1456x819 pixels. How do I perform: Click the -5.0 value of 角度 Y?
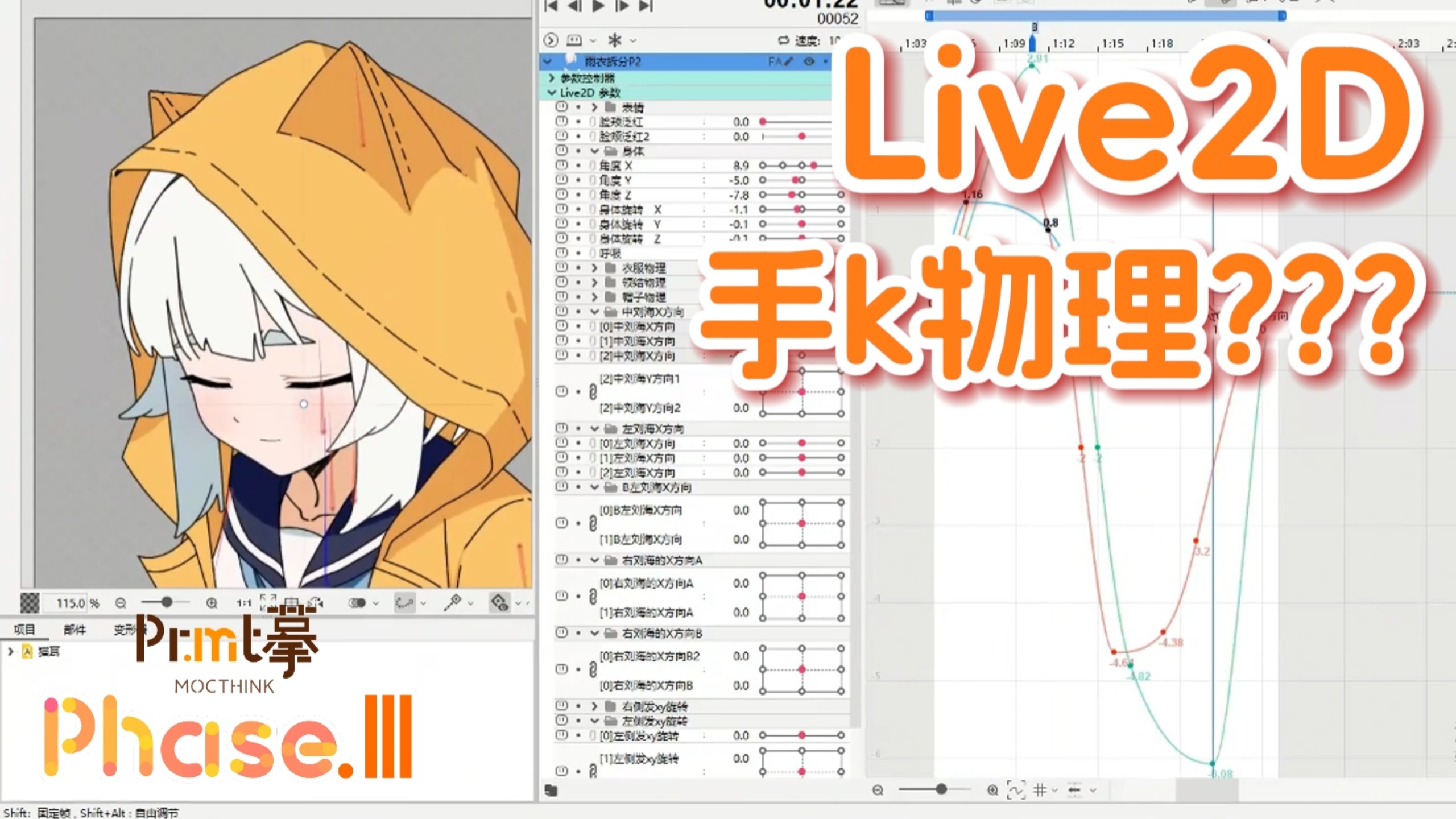(739, 180)
